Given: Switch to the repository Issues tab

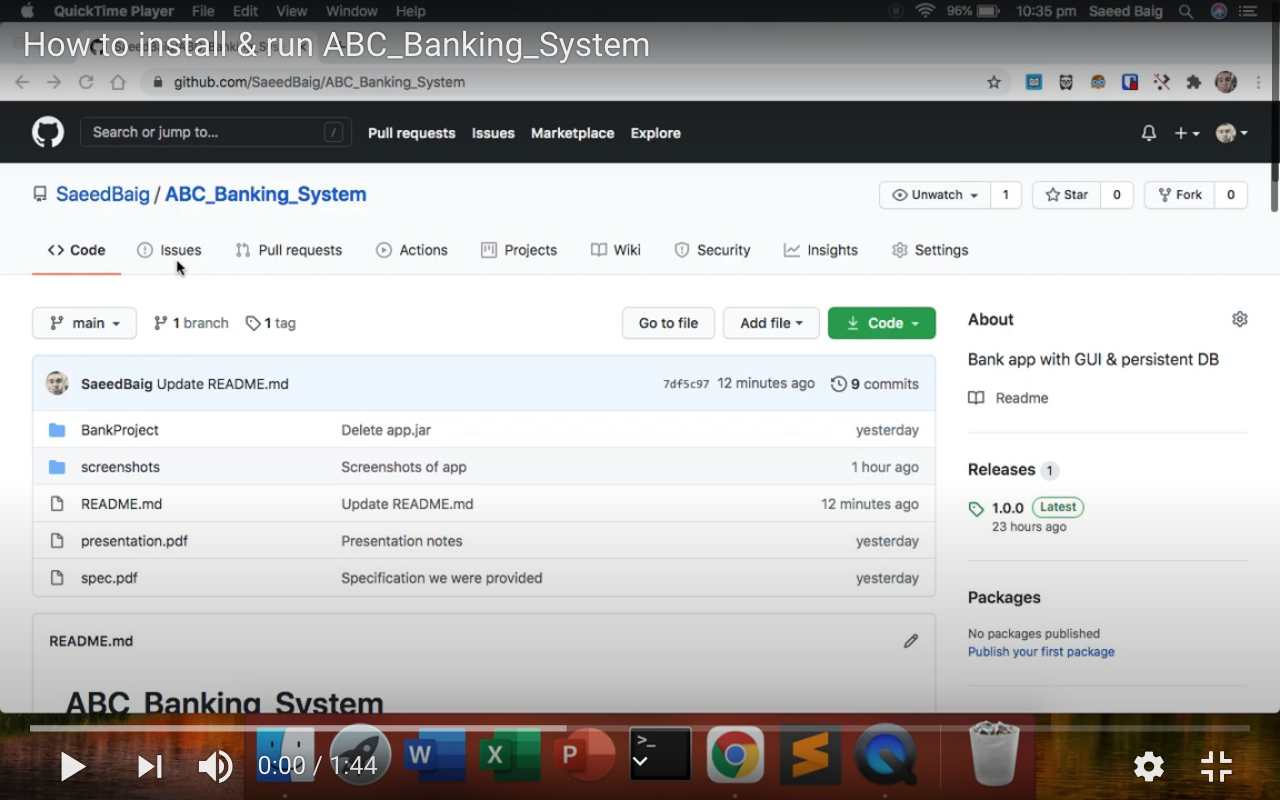Looking at the screenshot, I should point(169,250).
